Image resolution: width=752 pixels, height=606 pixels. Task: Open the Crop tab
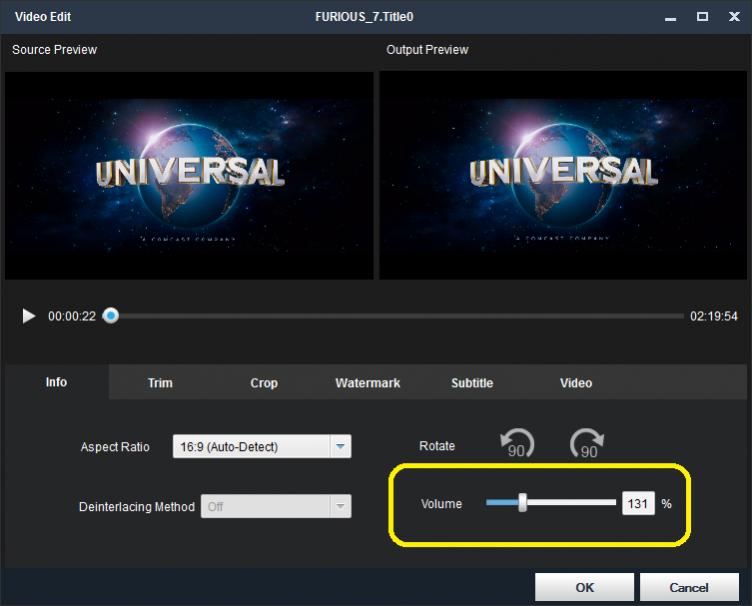click(x=264, y=383)
